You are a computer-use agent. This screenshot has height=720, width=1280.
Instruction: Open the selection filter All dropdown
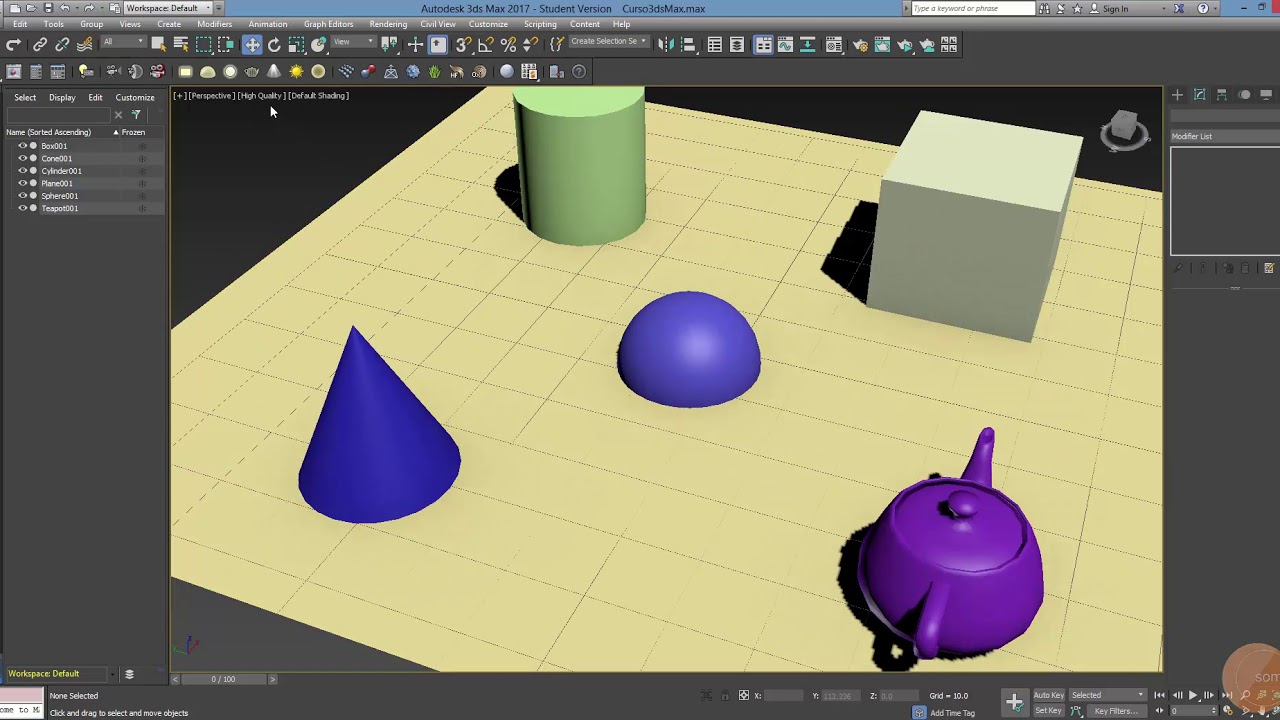click(x=122, y=42)
